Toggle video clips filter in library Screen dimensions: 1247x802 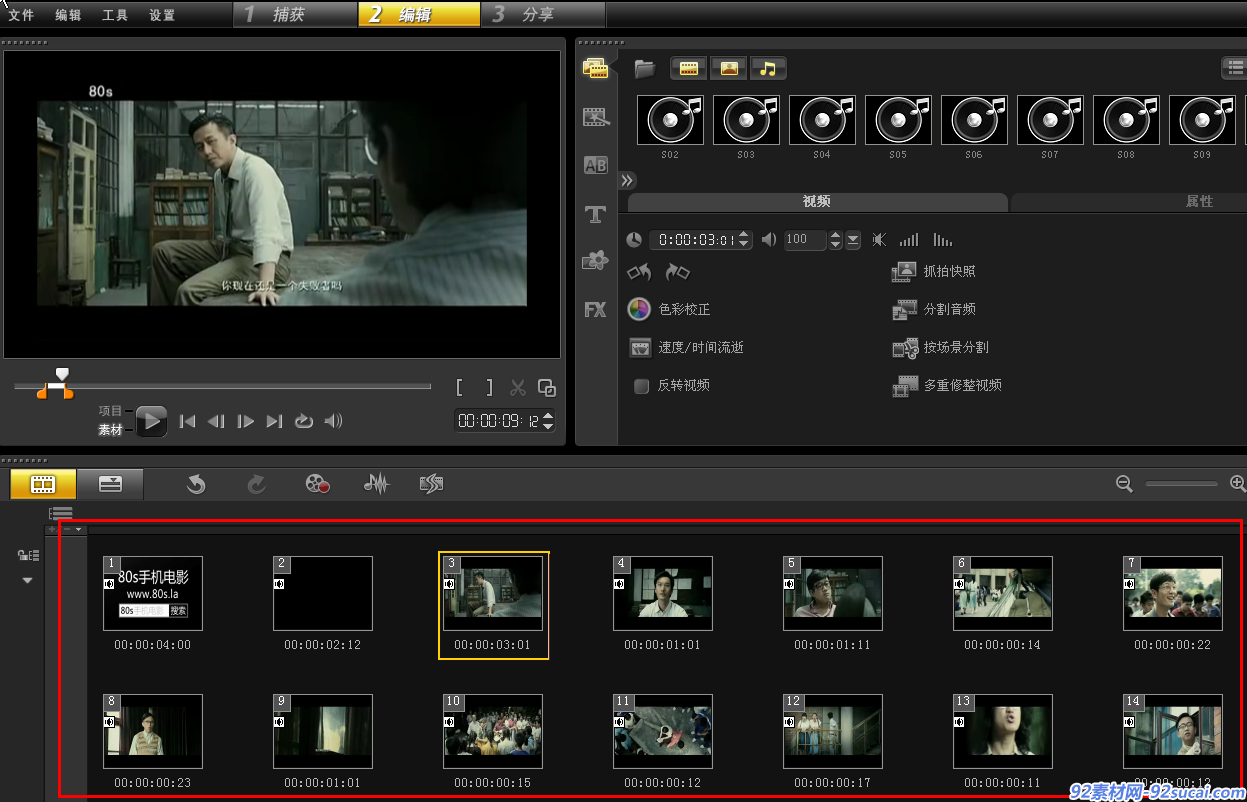point(688,68)
